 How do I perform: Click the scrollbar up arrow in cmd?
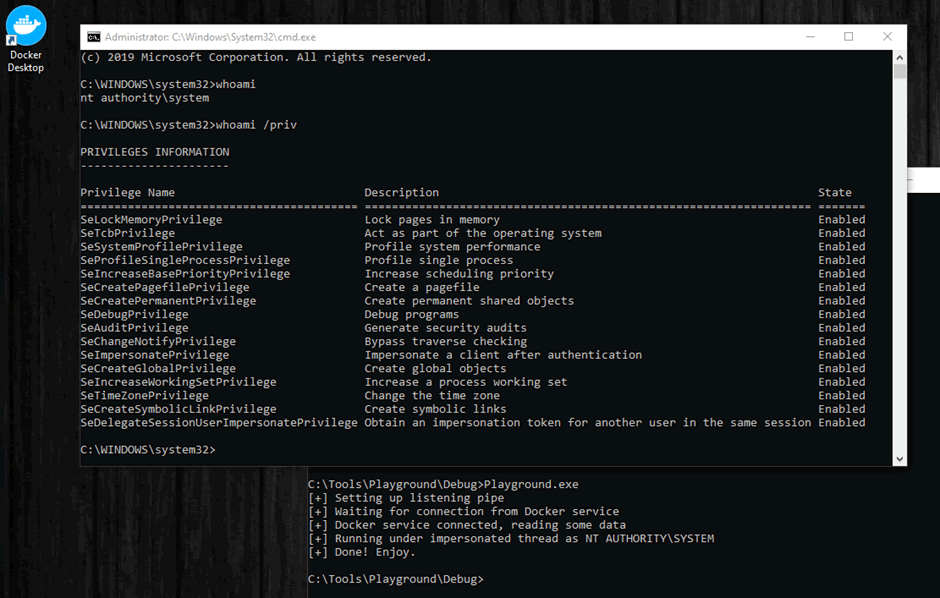pos(900,57)
